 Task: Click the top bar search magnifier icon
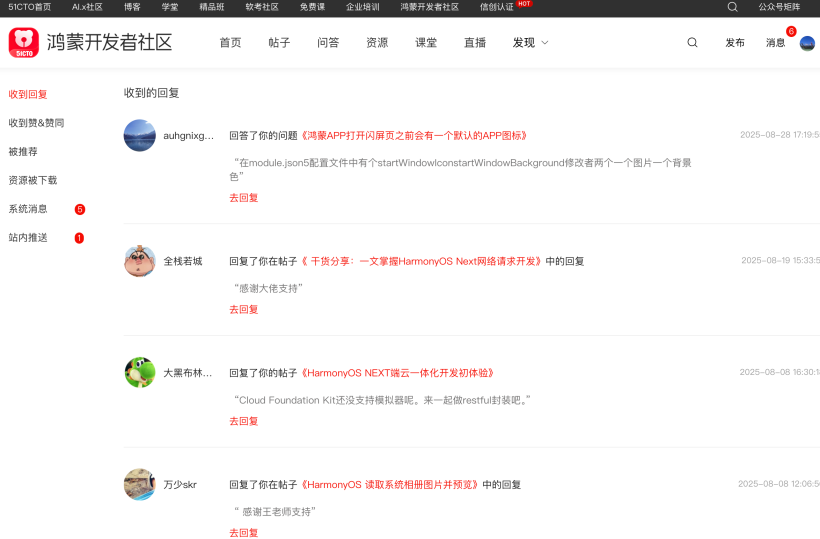point(732,7)
